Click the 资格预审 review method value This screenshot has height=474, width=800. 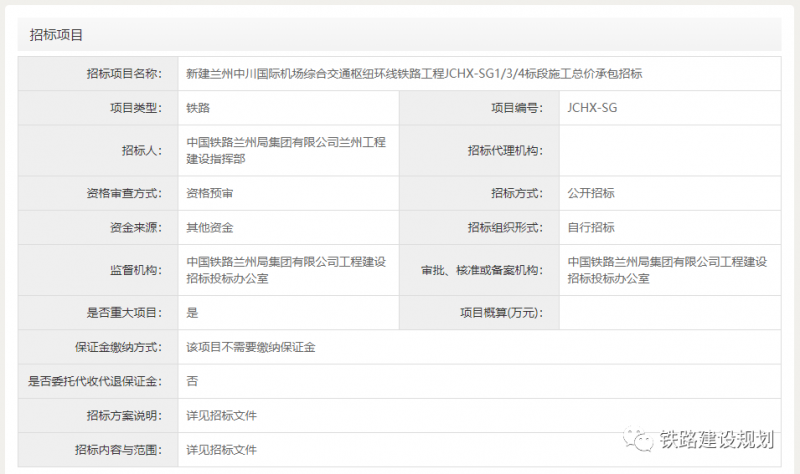pyautogui.click(x=210, y=193)
